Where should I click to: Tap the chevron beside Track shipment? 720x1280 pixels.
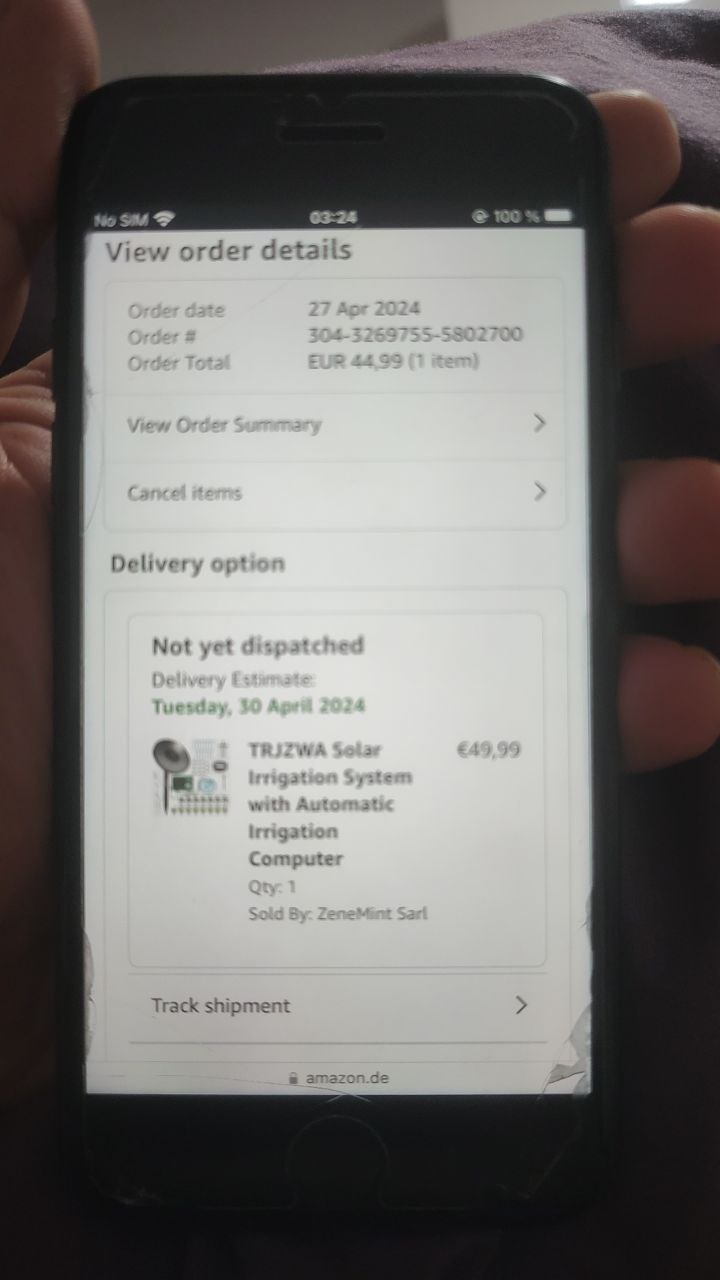click(x=521, y=1005)
